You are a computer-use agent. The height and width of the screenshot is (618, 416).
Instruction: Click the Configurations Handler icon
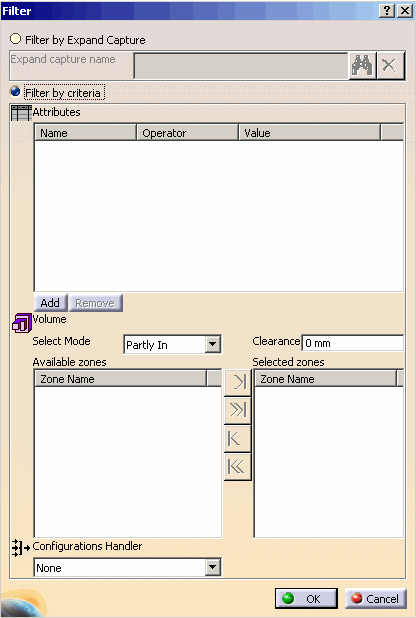pyautogui.click(x=21, y=548)
